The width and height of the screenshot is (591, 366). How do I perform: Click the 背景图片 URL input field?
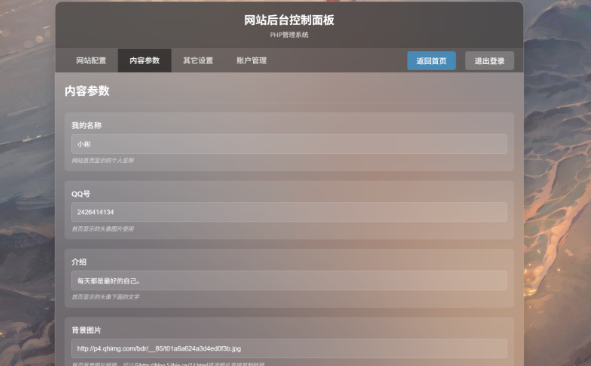pyautogui.click(x=289, y=349)
